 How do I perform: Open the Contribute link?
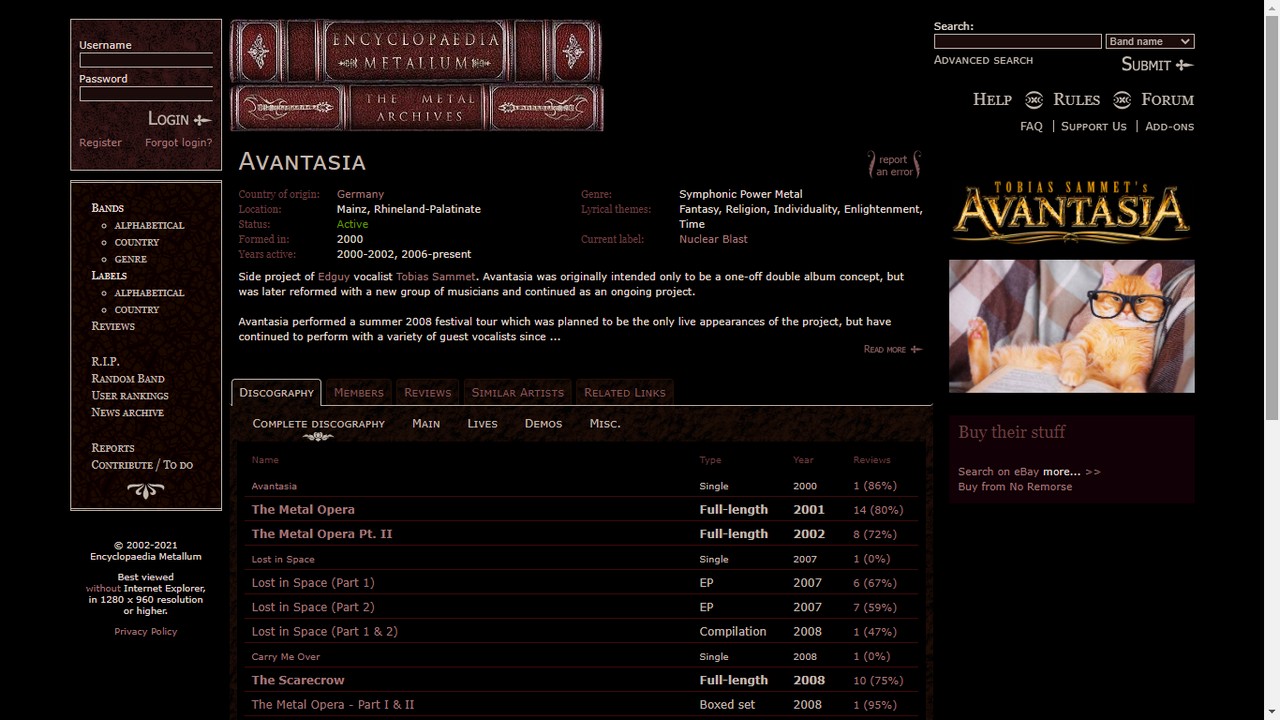[x=122, y=464]
